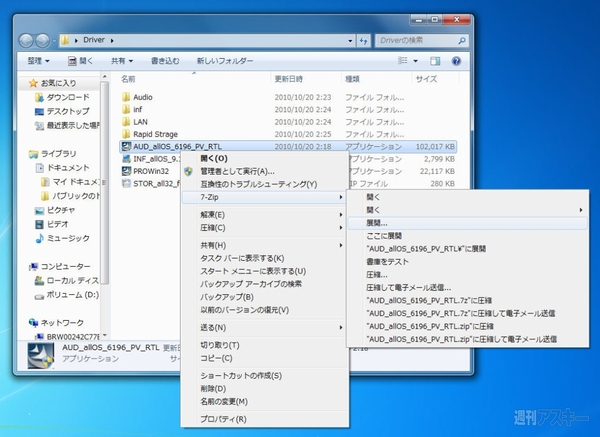Sort by the 名前 column header
Viewport: 600px width, 437px height.
click(128, 79)
